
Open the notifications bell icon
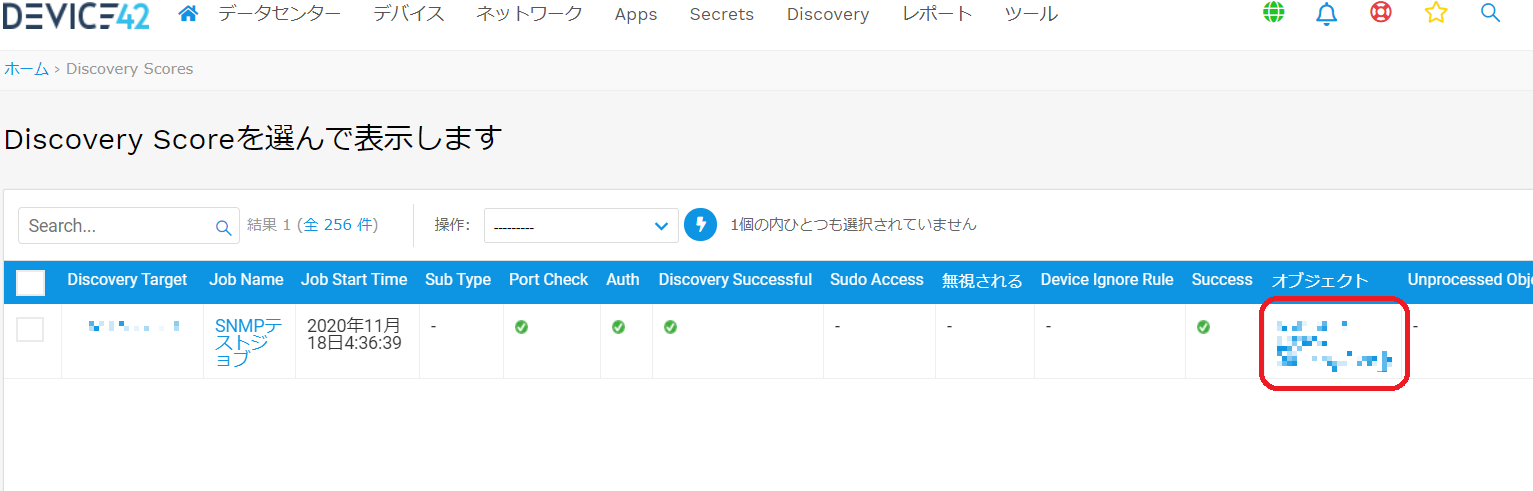coord(1327,13)
